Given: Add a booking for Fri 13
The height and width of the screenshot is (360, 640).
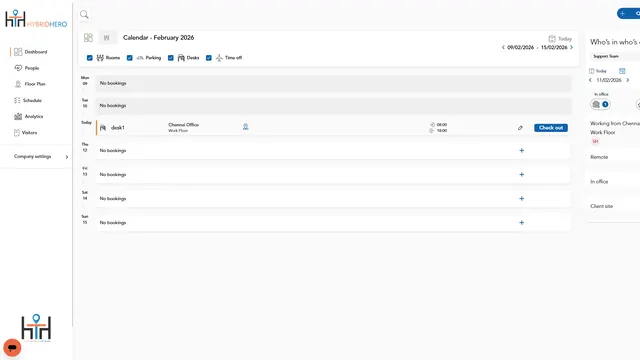Looking at the screenshot, I should [x=522, y=175].
